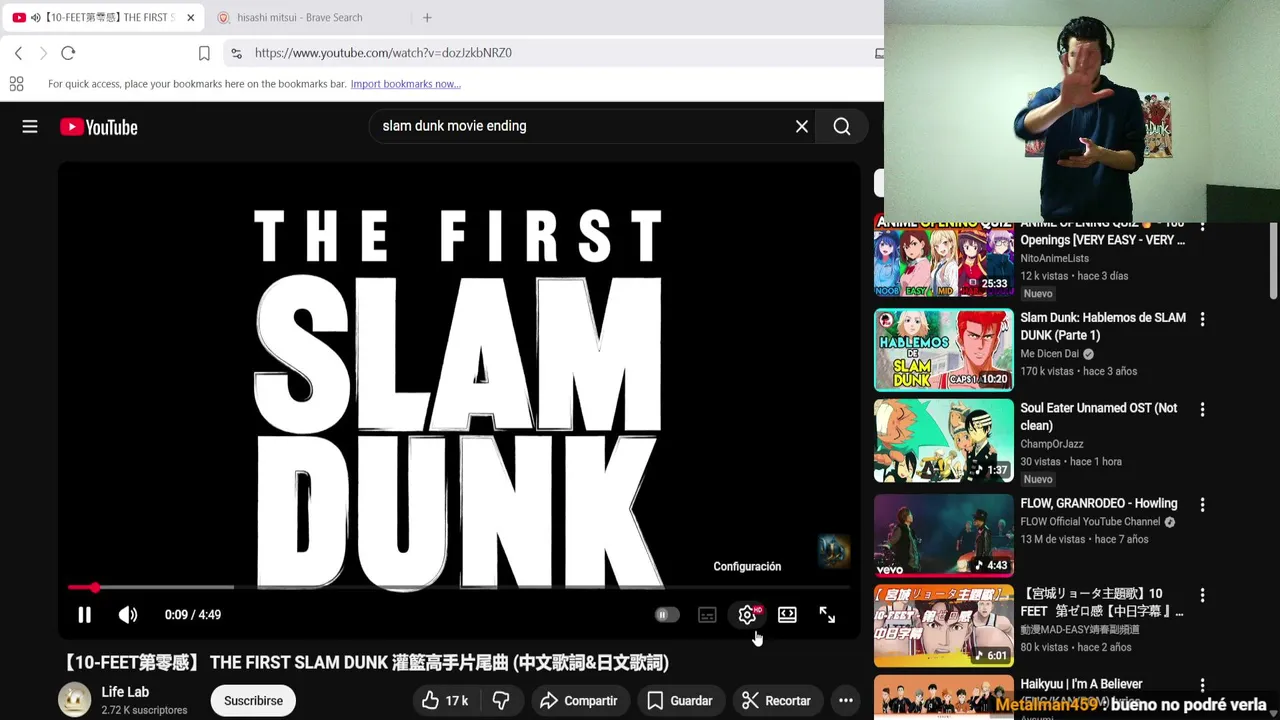
Task: Open the YouTube hamburger guide menu
Action: [x=30, y=127]
